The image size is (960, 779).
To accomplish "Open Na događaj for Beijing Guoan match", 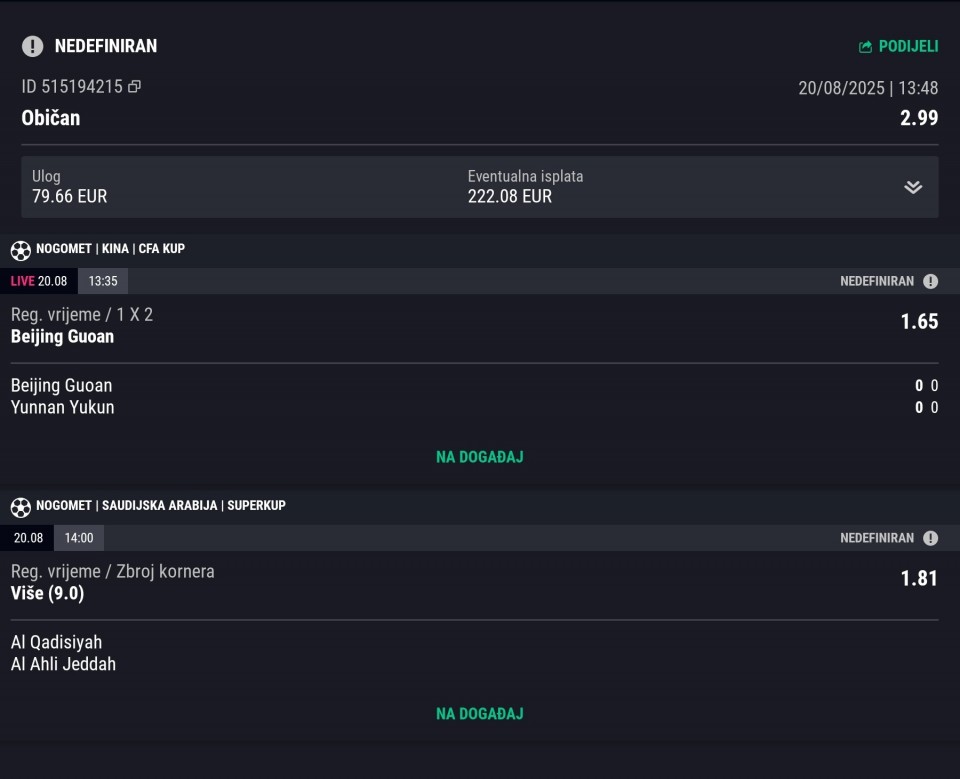I will click(x=479, y=457).
